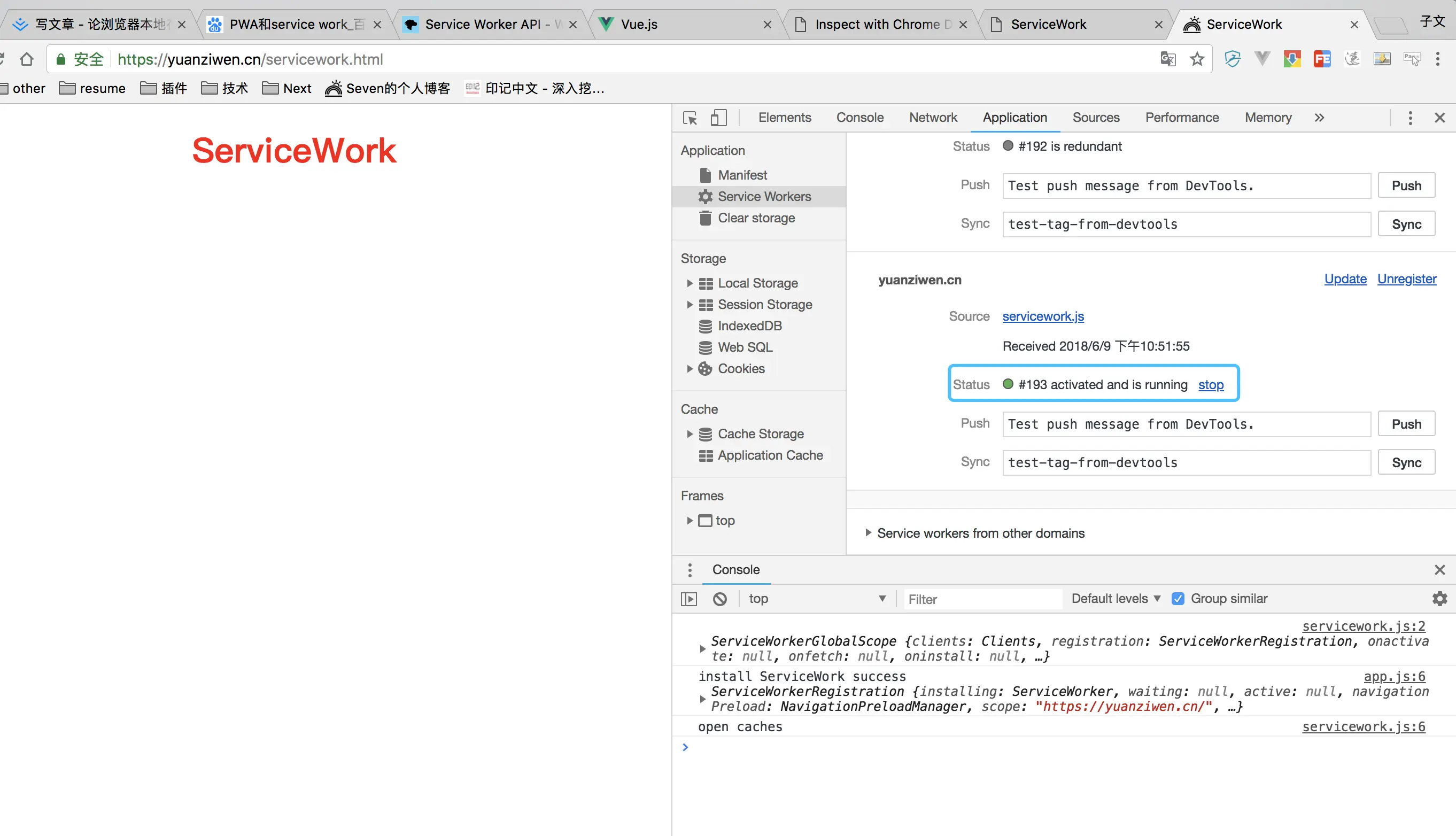Click the console Filter input field

coord(982,599)
